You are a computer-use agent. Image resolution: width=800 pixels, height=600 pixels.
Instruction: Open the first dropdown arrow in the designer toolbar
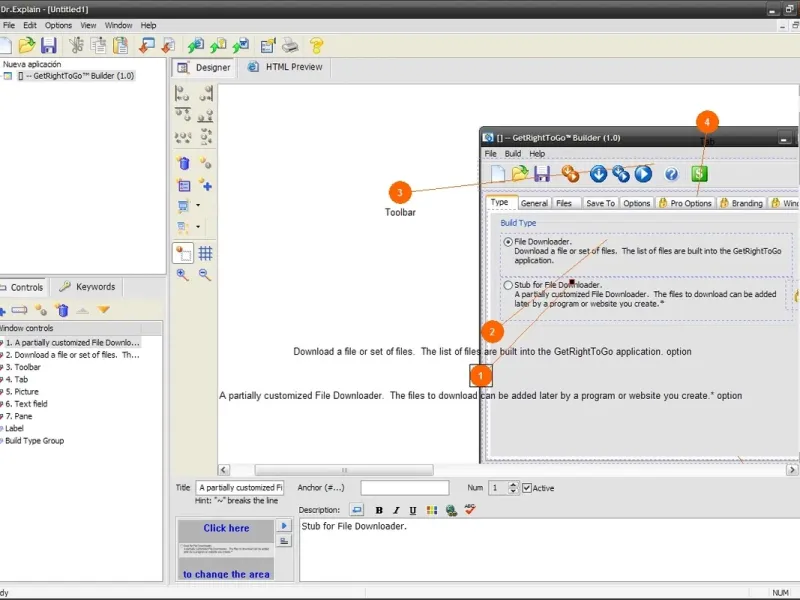coord(198,205)
